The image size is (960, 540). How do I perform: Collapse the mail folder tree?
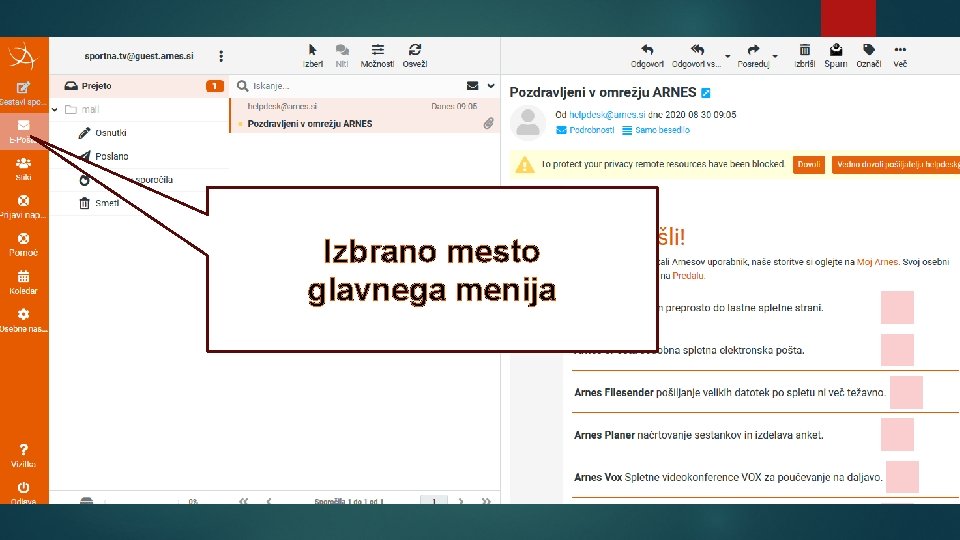[x=55, y=110]
